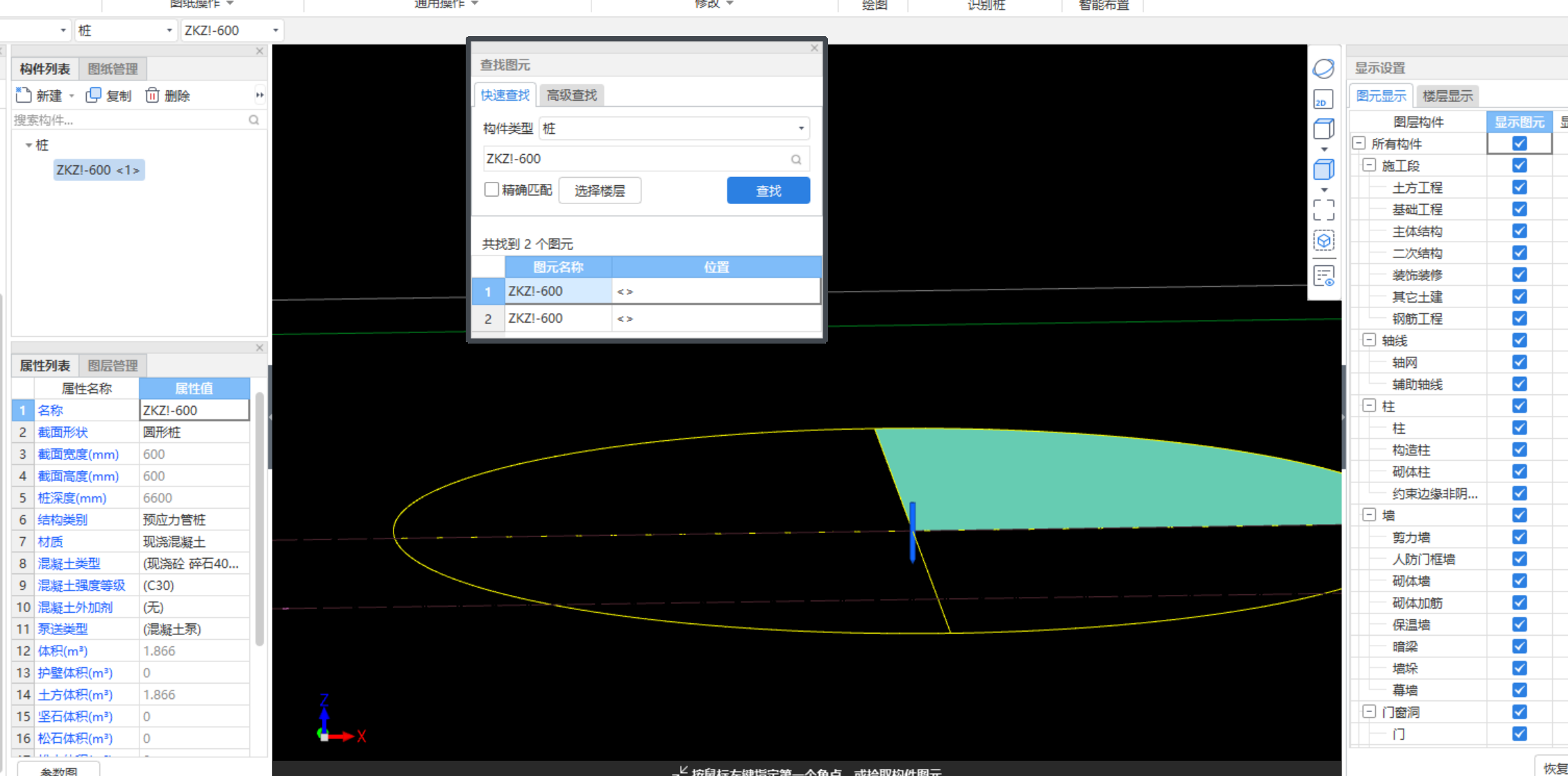Toggle 幕墙 display checkbox
This screenshot has width=1568, height=776.
pyautogui.click(x=1519, y=689)
